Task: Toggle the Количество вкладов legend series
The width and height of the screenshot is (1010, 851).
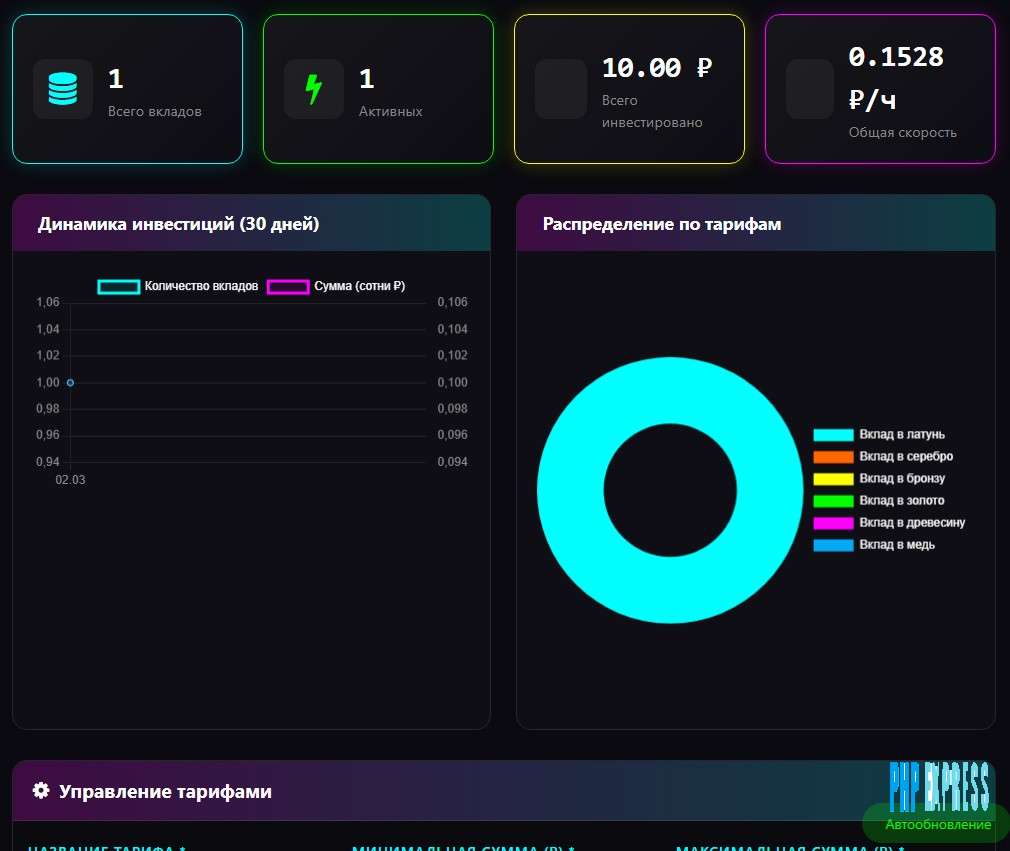Action: pos(178,286)
